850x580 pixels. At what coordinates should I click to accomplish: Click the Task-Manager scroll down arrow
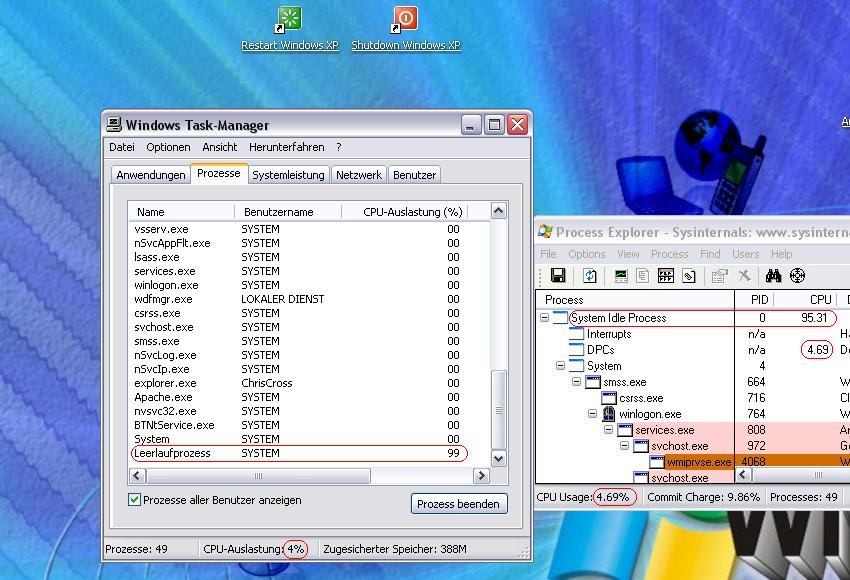[499, 458]
